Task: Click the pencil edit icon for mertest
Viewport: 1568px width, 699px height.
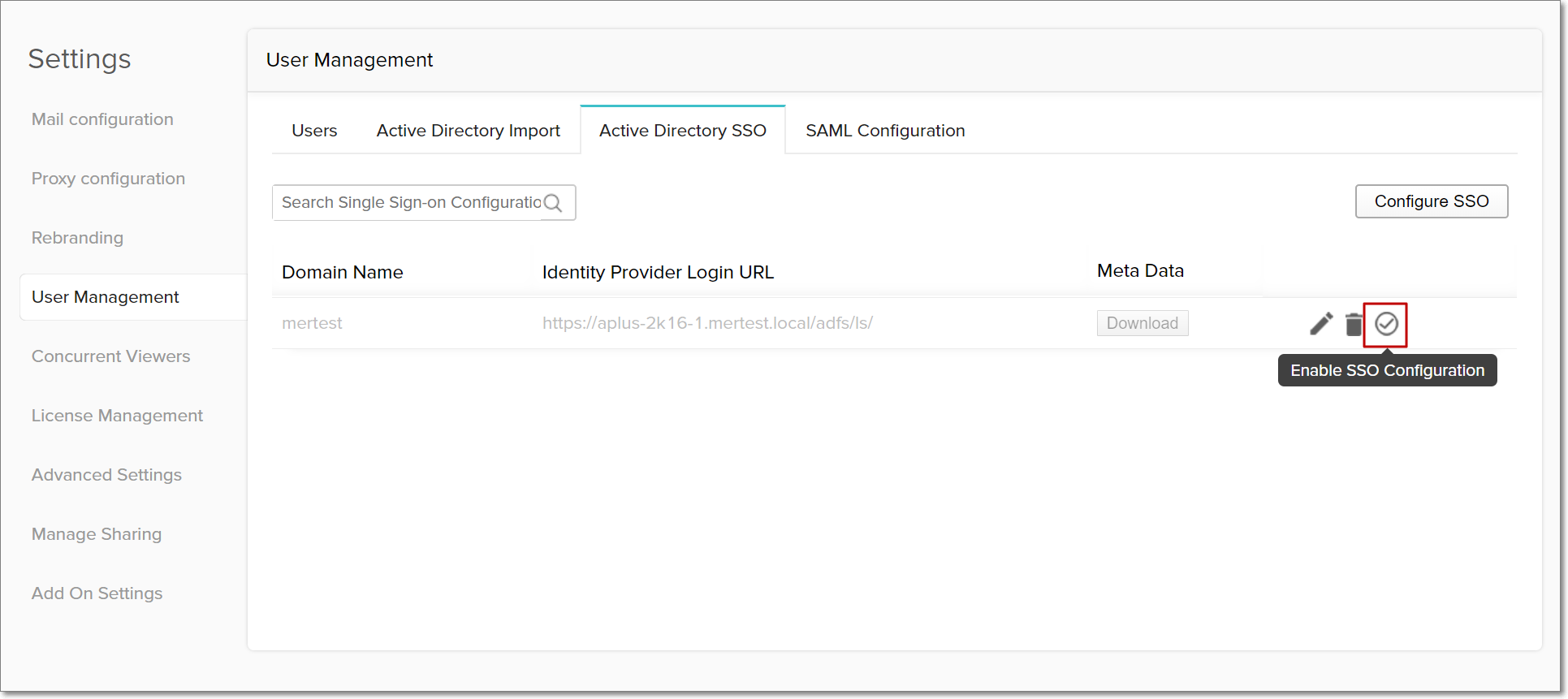Action: [1321, 323]
